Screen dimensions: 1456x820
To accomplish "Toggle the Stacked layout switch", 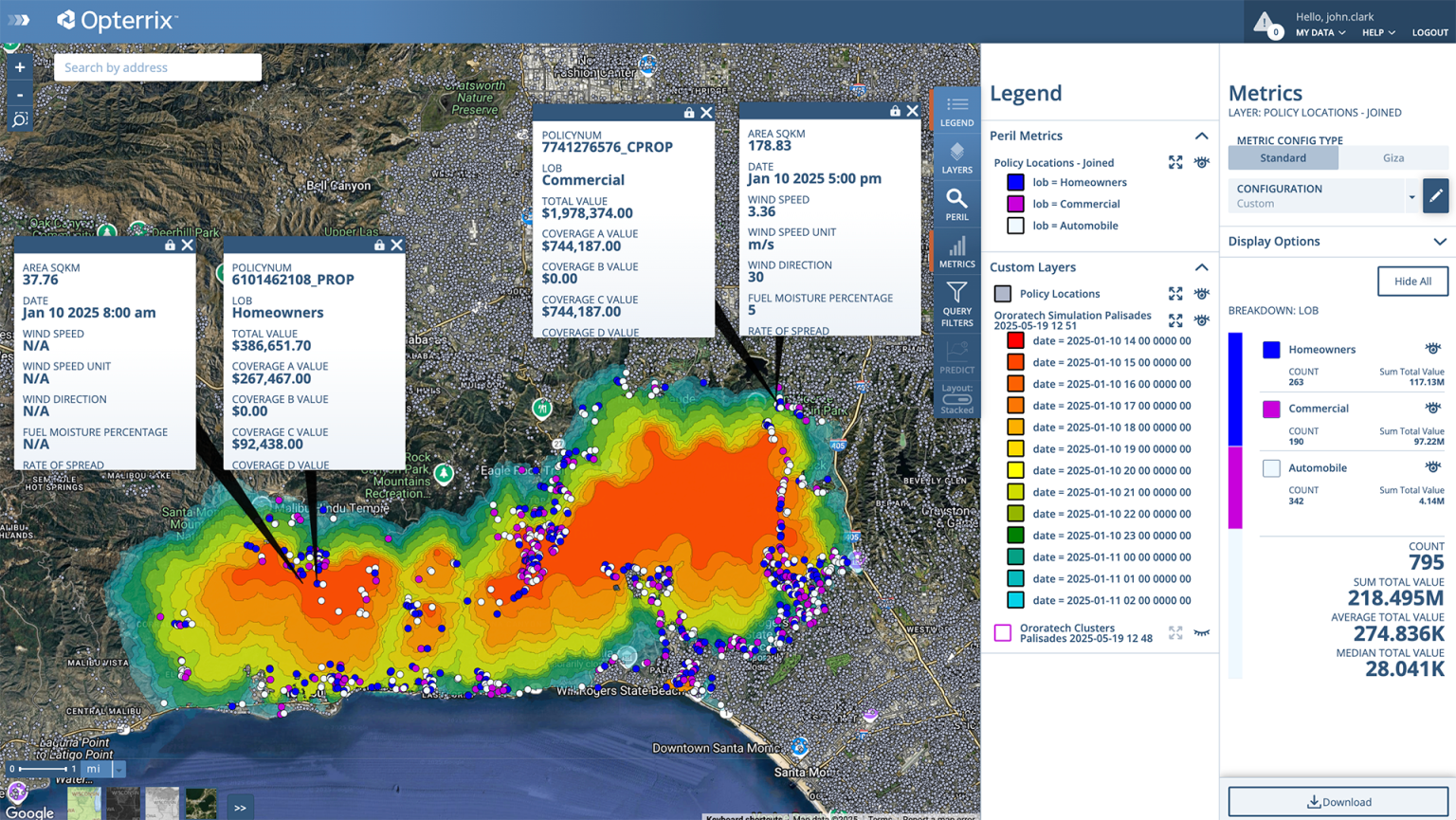I will [x=956, y=400].
